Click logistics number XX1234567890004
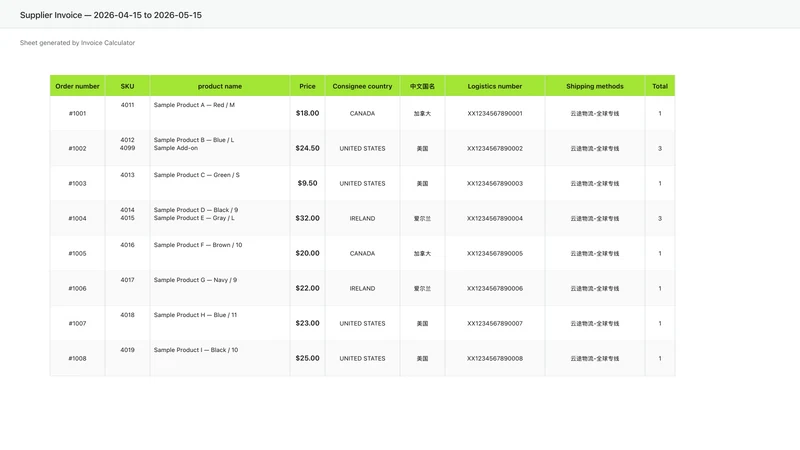The height and width of the screenshot is (450, 800). tap(495, 218)
